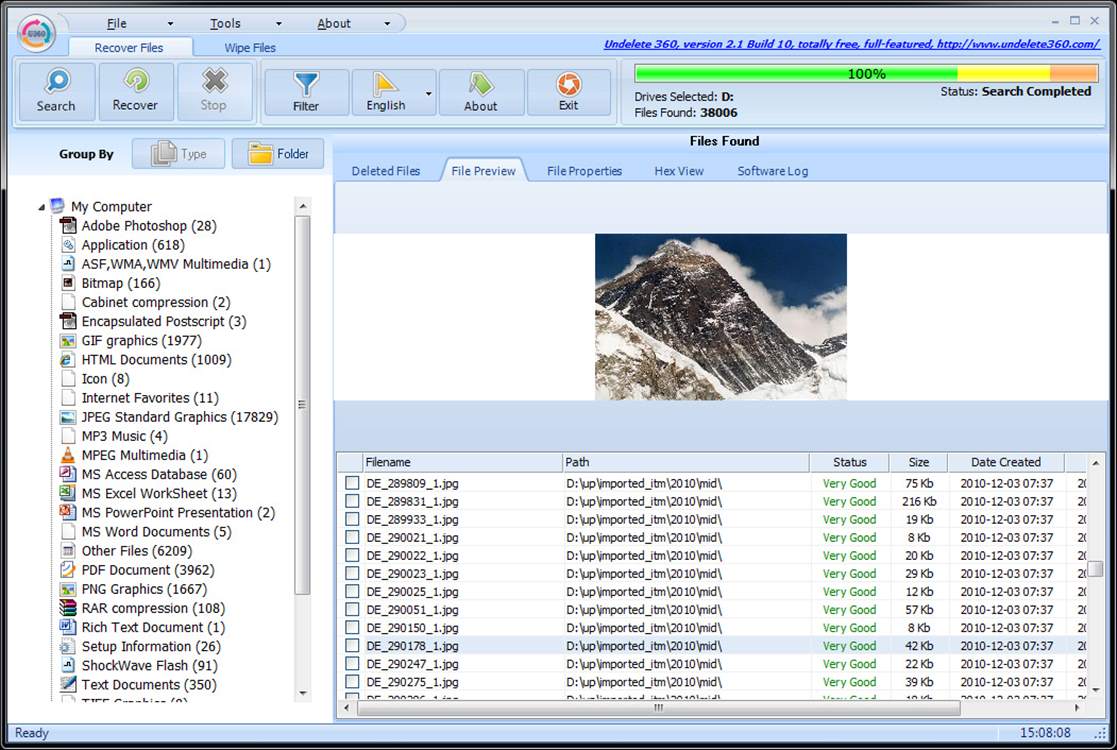
Task: Check the box for DE_290150_1.jpg
Action: pyautogui.click(x=352, y=628)
